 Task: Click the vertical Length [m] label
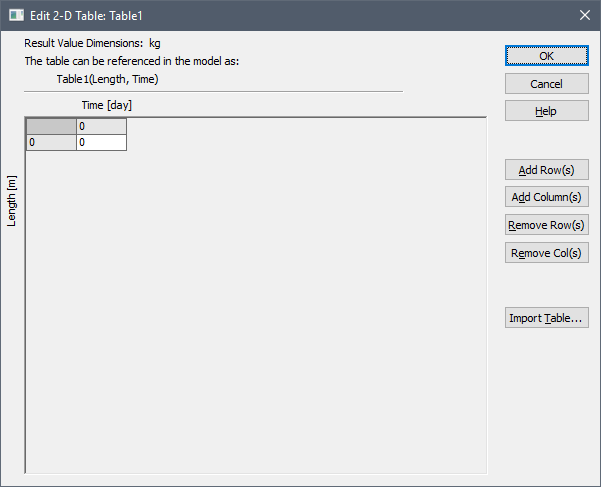point(11,201)
